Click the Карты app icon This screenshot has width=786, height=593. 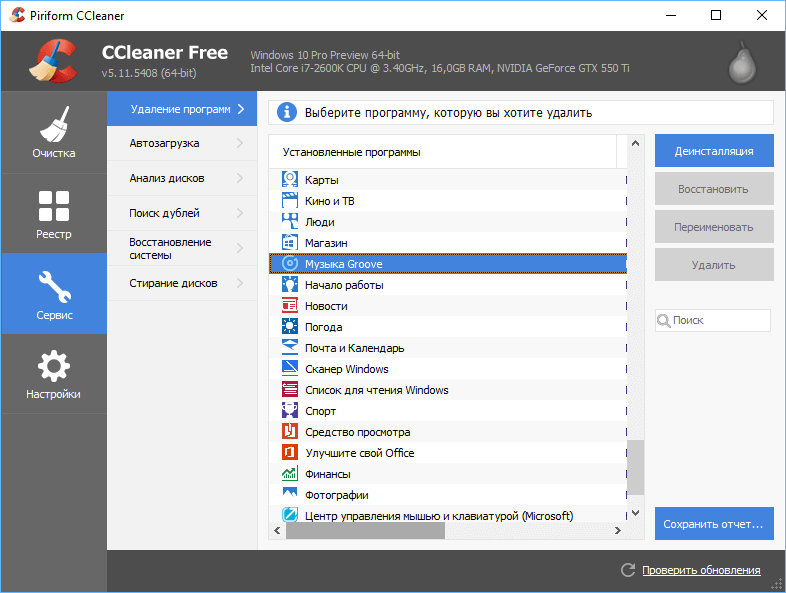coord(290,179)
